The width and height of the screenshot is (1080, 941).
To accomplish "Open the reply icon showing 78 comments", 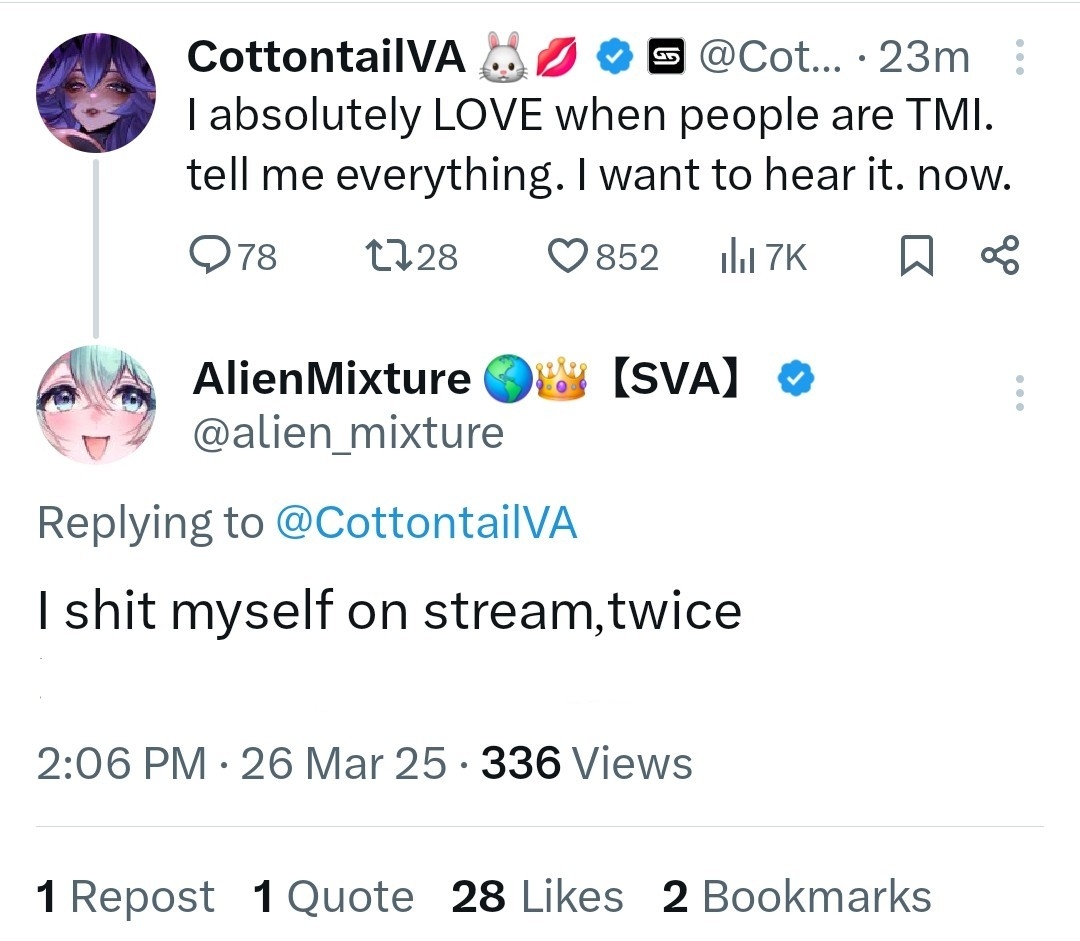I will [210, 256].
